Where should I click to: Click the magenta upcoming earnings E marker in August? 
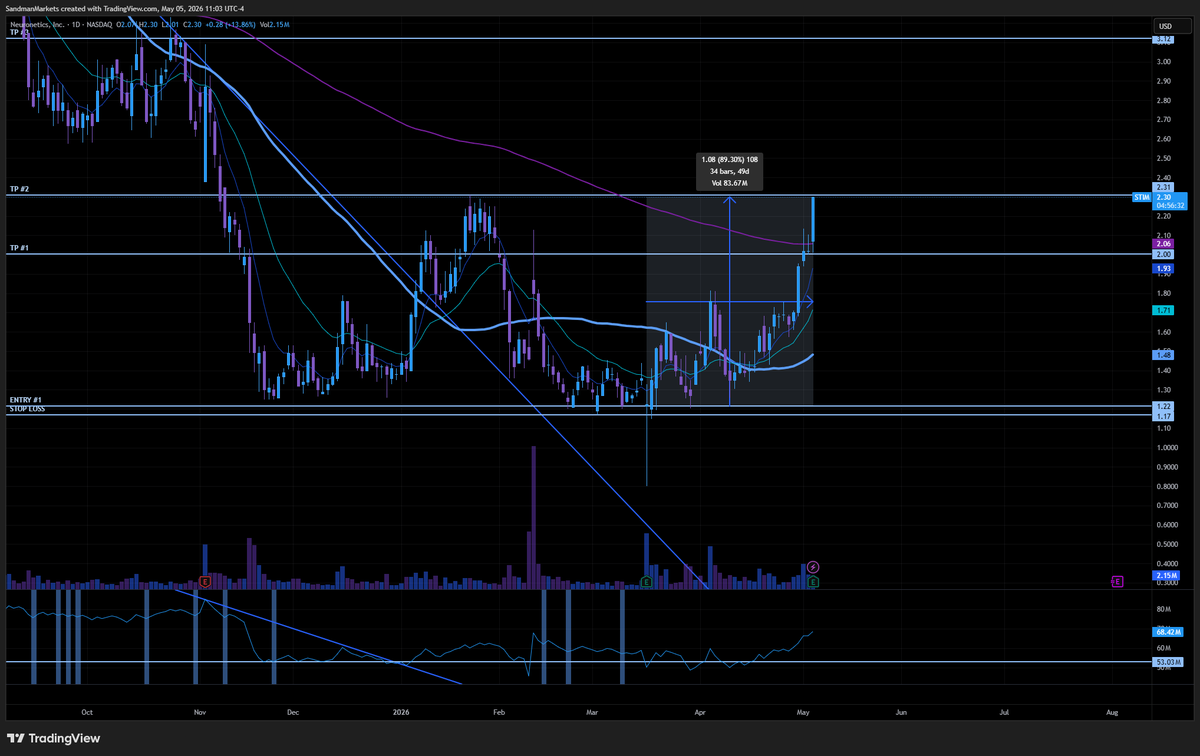pos(1117,581)
